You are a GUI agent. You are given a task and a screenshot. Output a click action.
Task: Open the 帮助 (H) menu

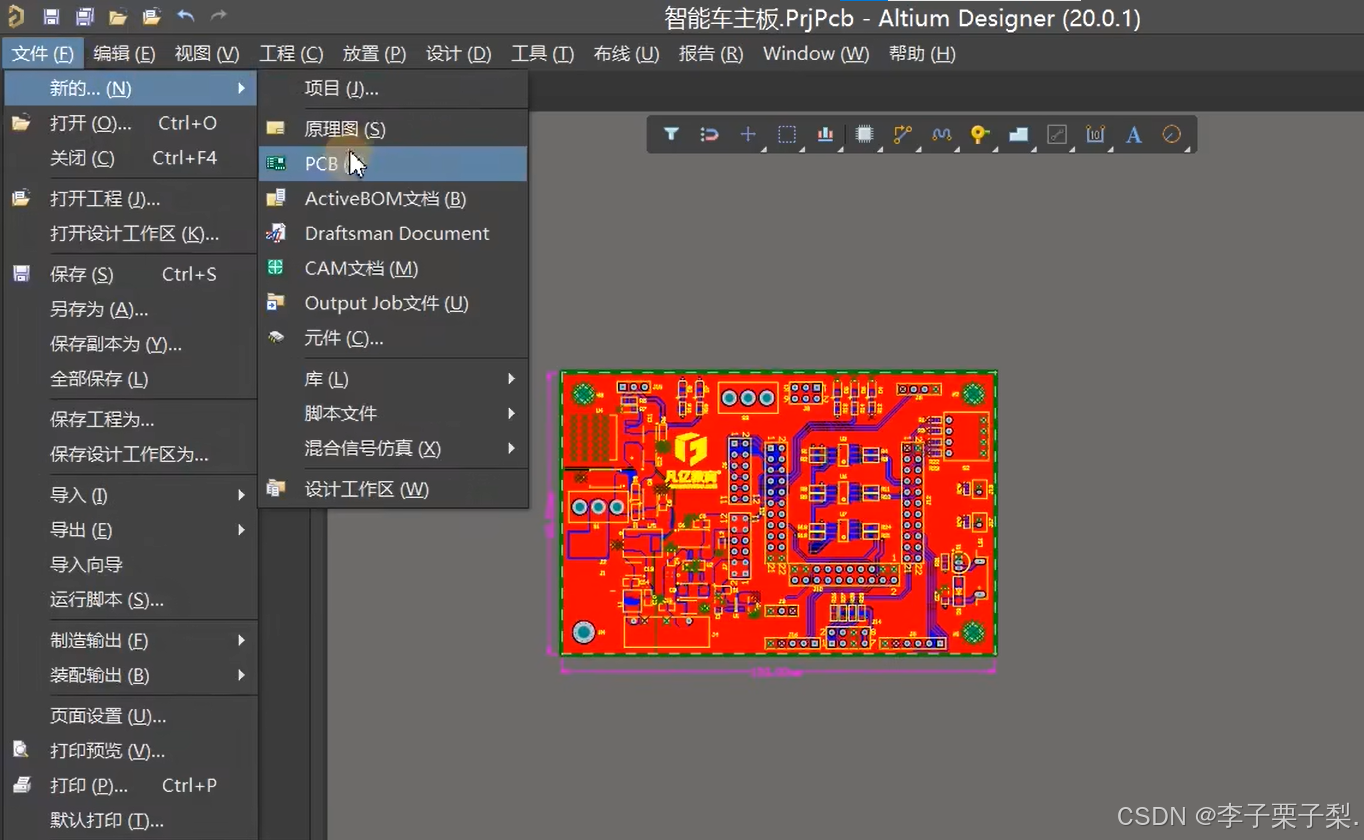click(x=922, y=54)
